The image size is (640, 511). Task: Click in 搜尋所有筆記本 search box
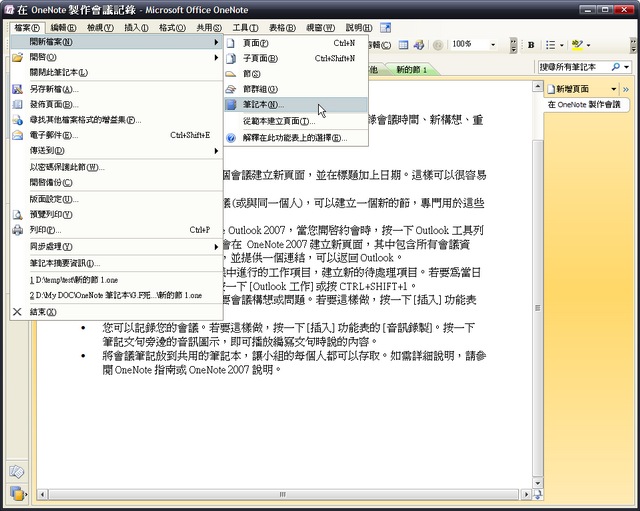pyautogui.click(x=574, y=67)
